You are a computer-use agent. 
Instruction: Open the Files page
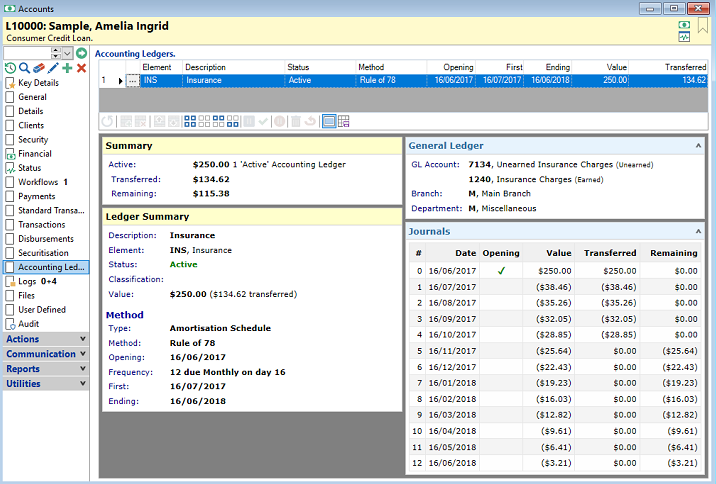pos(26,295)
